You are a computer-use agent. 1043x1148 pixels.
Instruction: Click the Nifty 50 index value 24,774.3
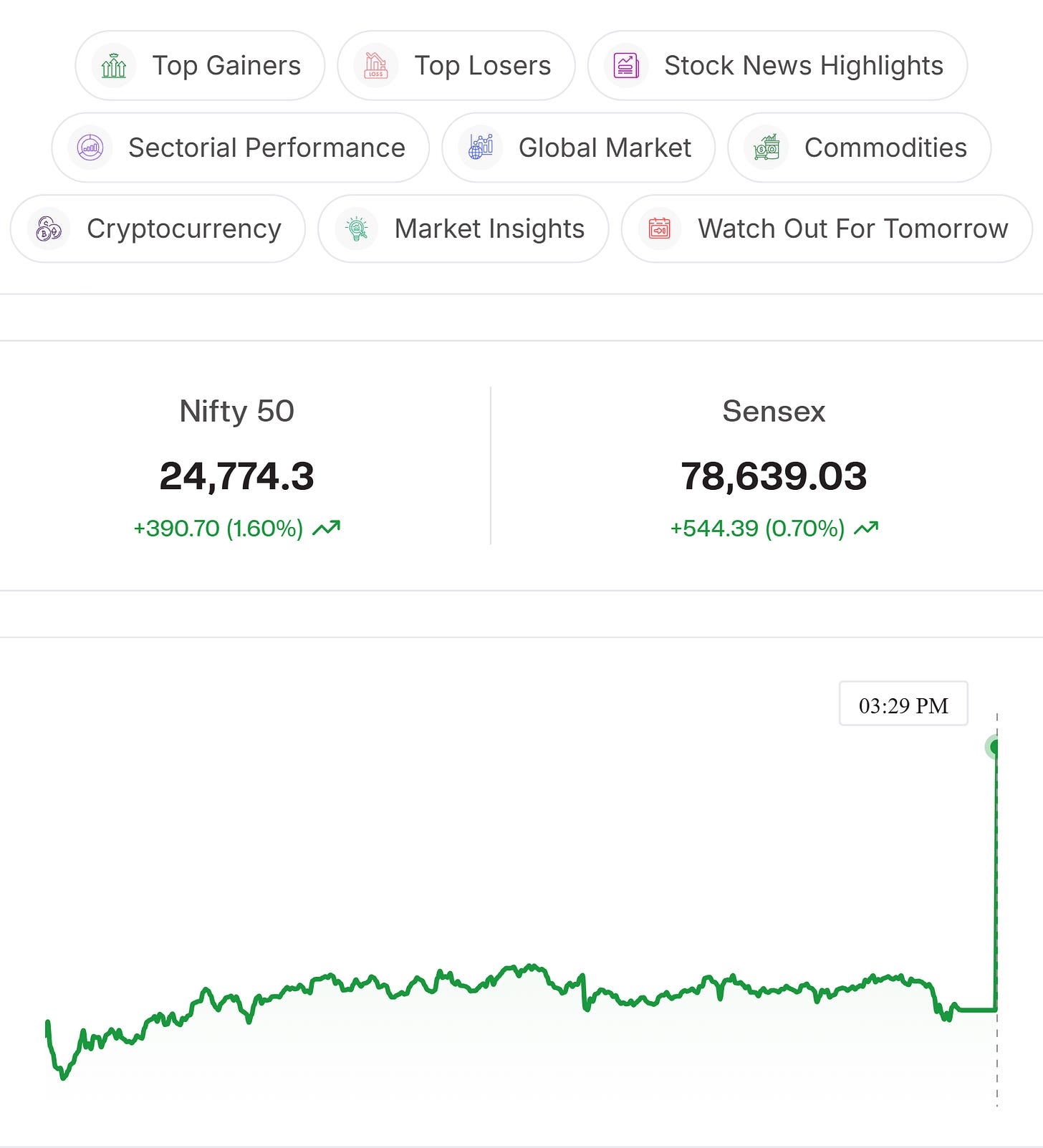click(x=237, y=476)
